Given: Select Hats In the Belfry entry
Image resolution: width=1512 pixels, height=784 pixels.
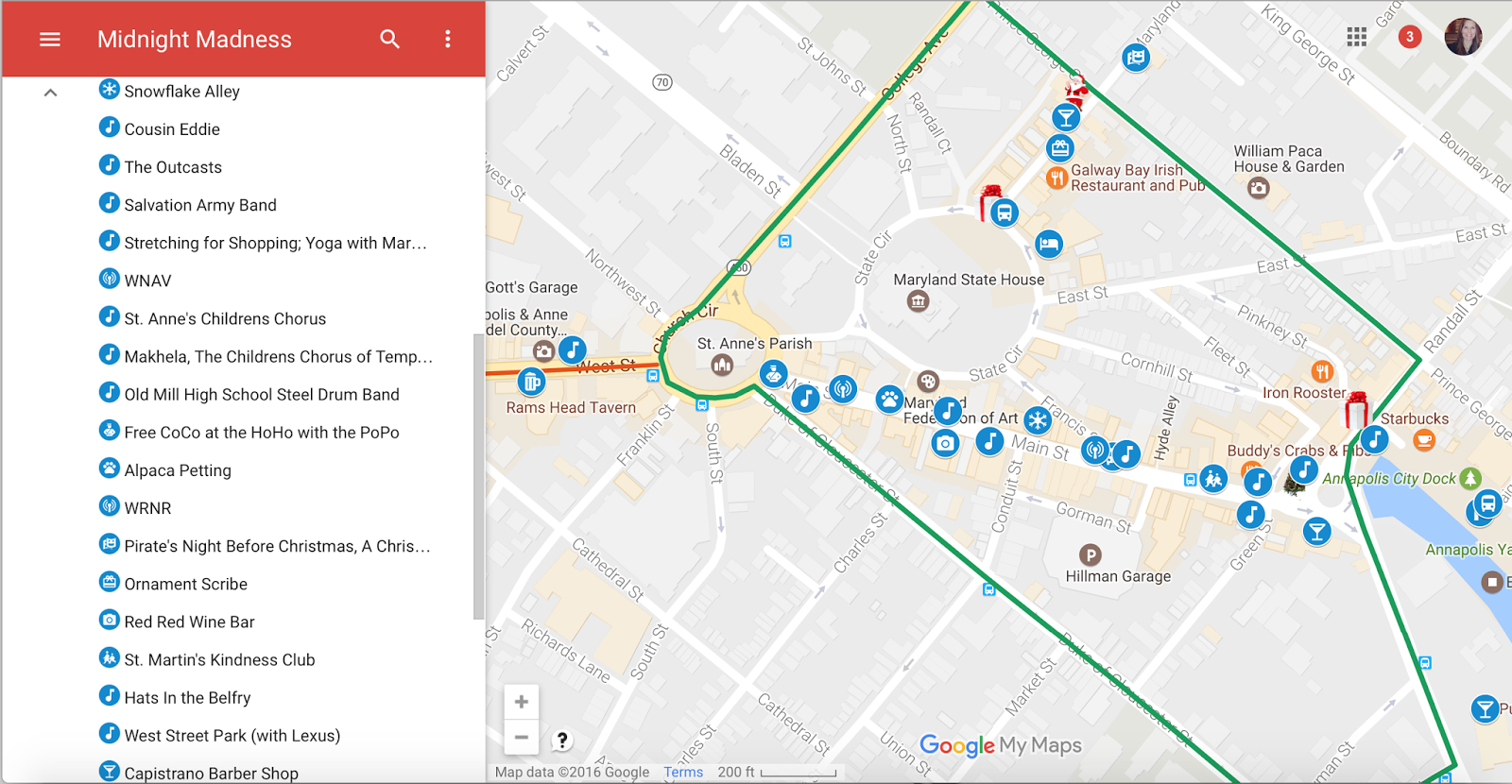Looking at the screenshot, I should [x=175, y=697].
